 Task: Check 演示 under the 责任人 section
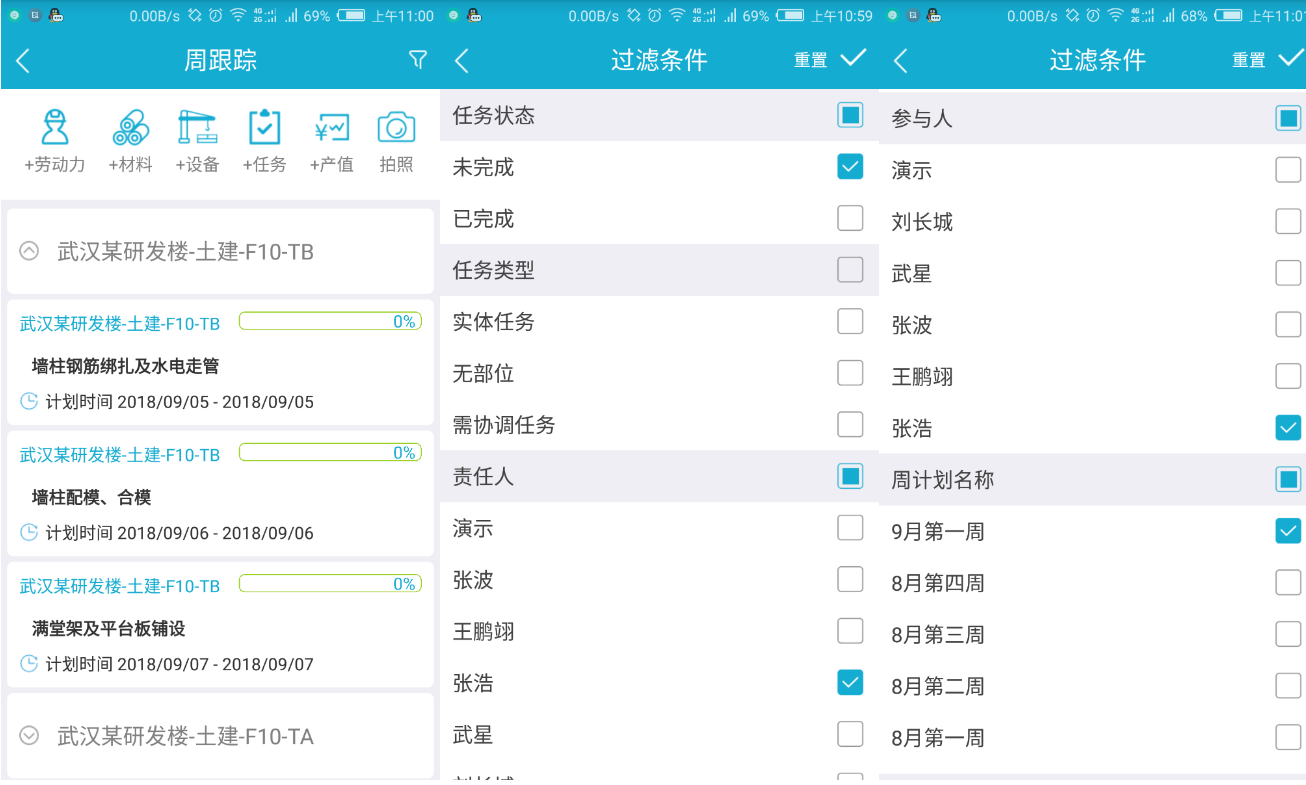[x=850, y=528]
